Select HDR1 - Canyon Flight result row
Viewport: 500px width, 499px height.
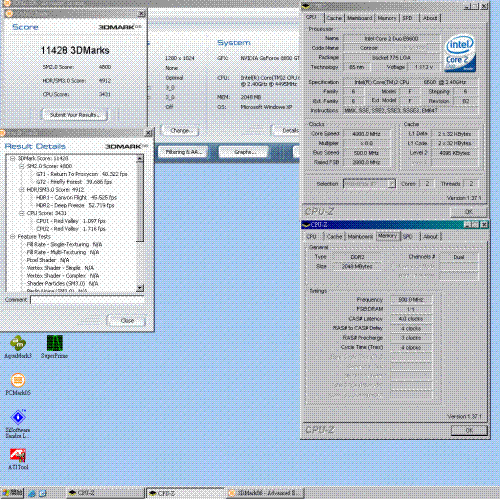pyautogui.click(x=76, y=197)
